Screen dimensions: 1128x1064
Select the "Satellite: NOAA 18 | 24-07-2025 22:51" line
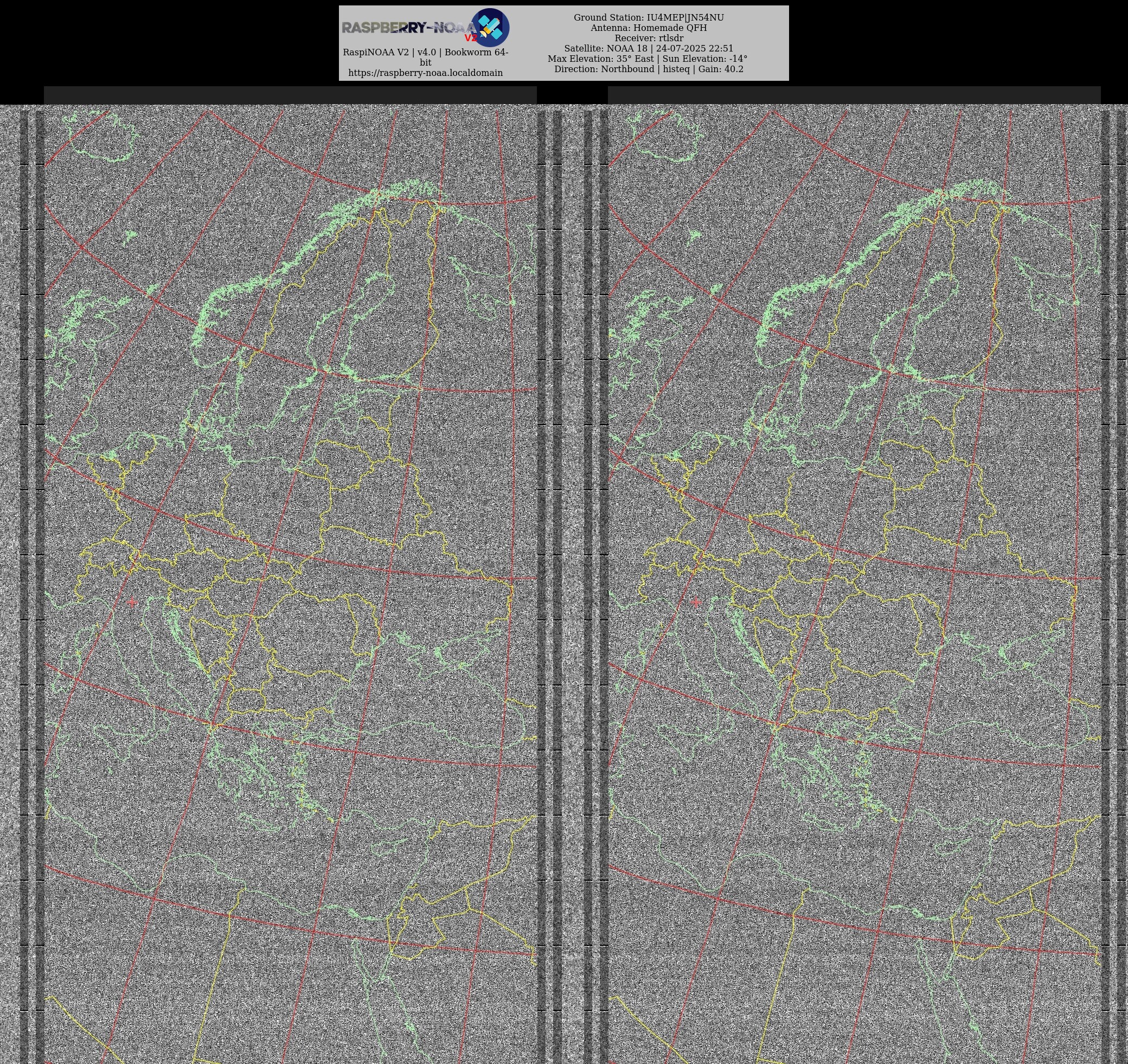point(649,48)
